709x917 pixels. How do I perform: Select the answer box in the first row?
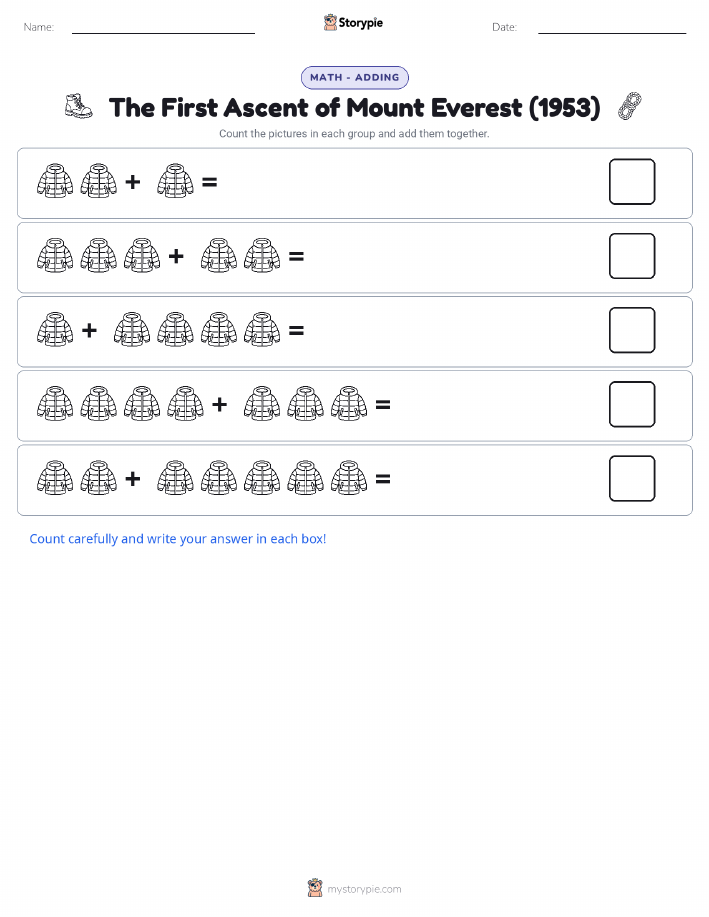632,182
